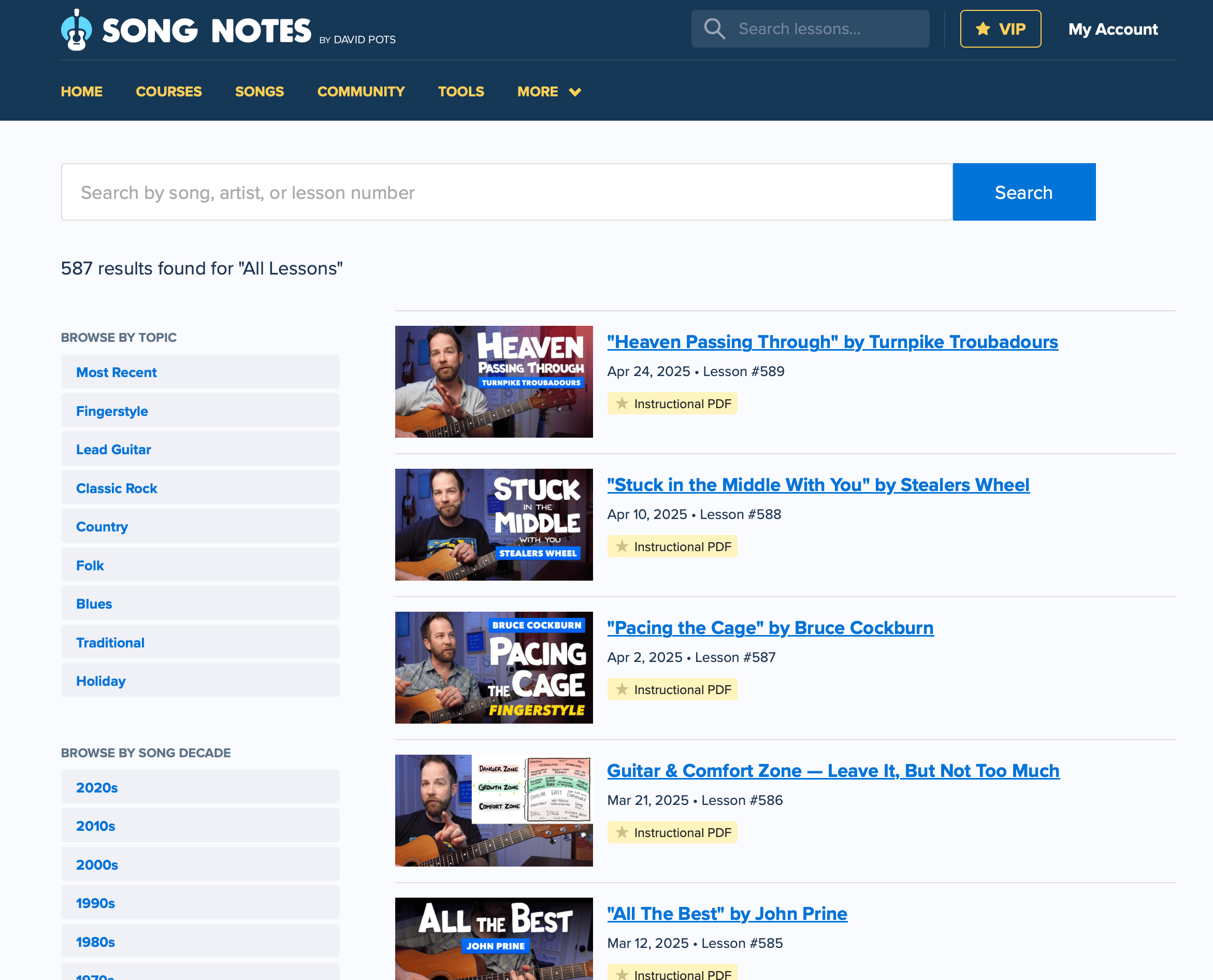Focus the 'Search by song, artist' input

click(507, 192)
